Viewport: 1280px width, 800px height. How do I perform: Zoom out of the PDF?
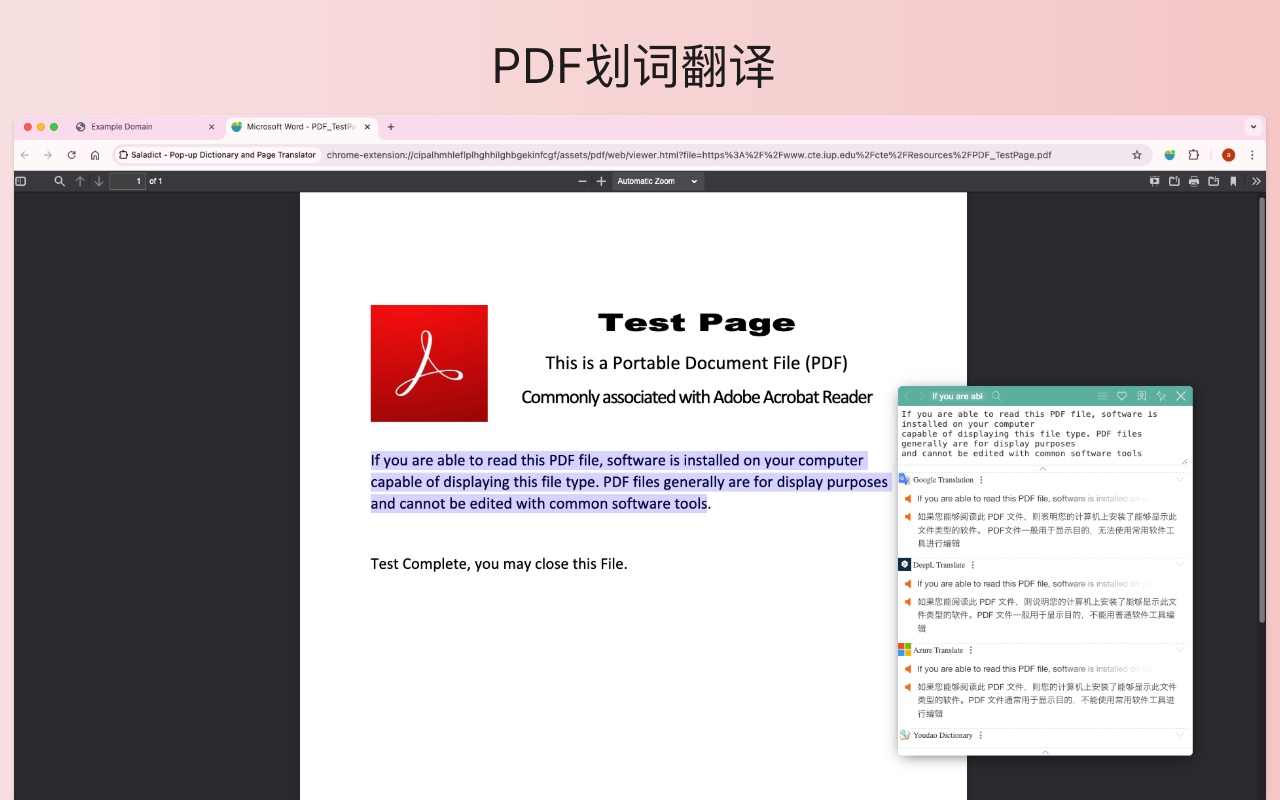click(x=581, y=181)
